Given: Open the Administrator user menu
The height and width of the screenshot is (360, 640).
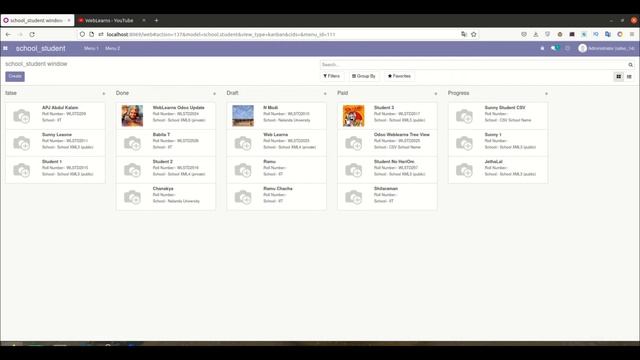Looking at the screenshot, I should 606,48.
